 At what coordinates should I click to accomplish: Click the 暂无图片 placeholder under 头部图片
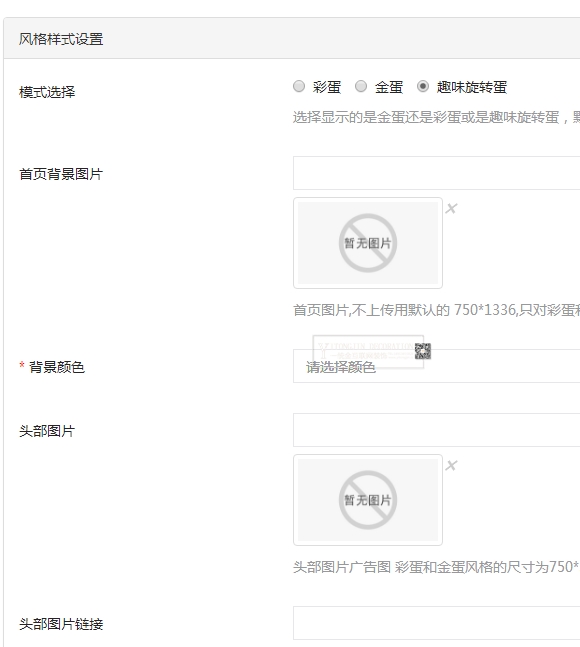tap(368, 500)
